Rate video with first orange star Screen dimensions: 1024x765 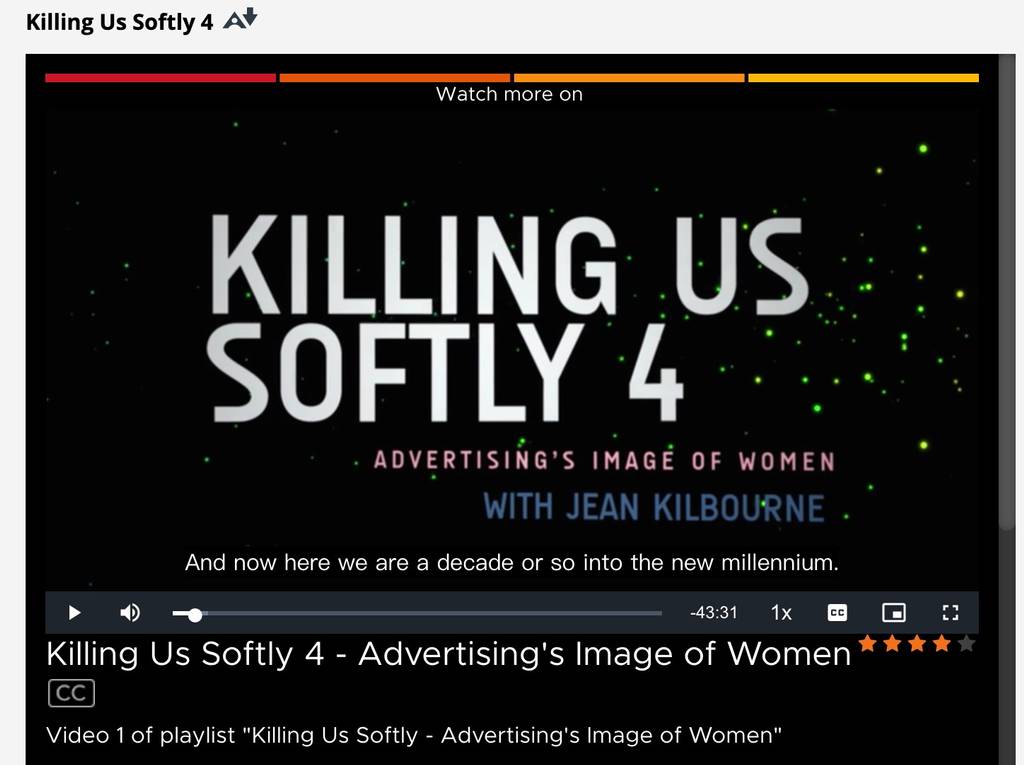point(867,643)
